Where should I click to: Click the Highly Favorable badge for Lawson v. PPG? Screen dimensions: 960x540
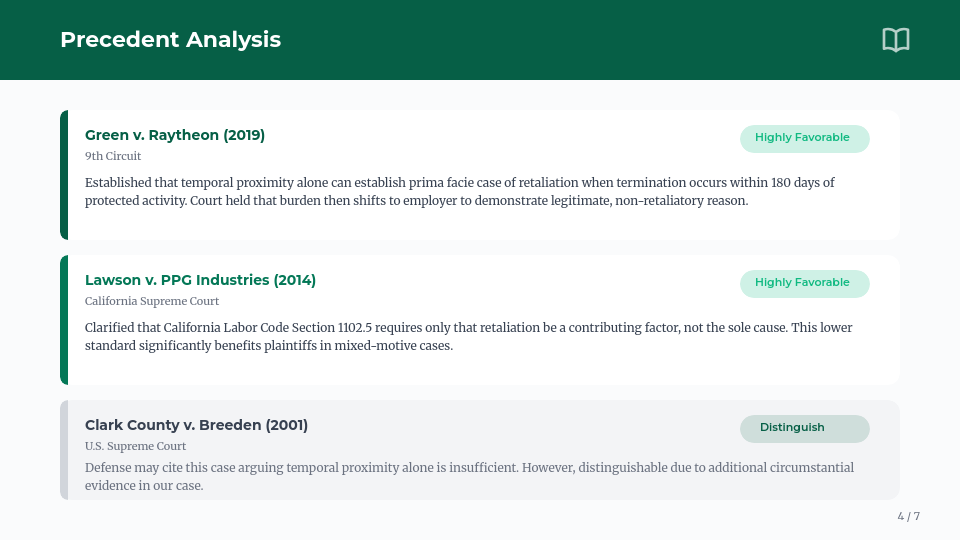click(x=804, y=283)
